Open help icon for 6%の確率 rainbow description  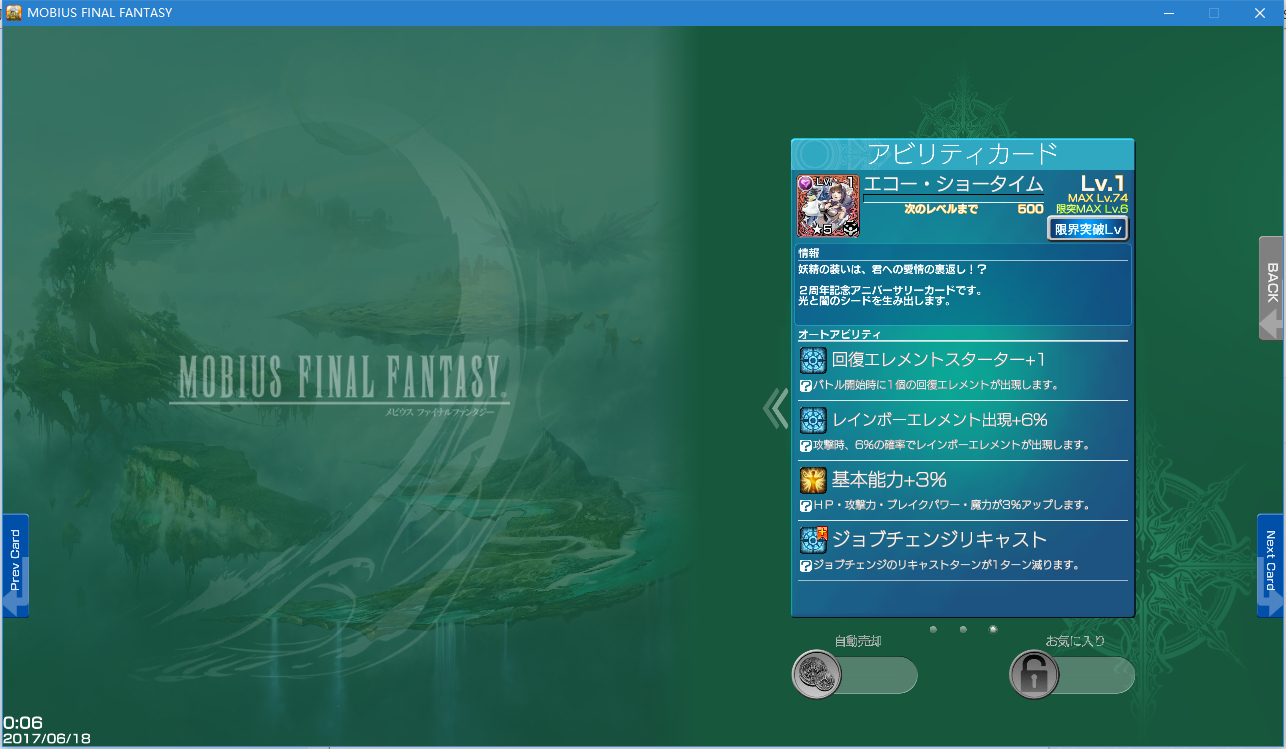pyautogui.click(x=805, y=445)
